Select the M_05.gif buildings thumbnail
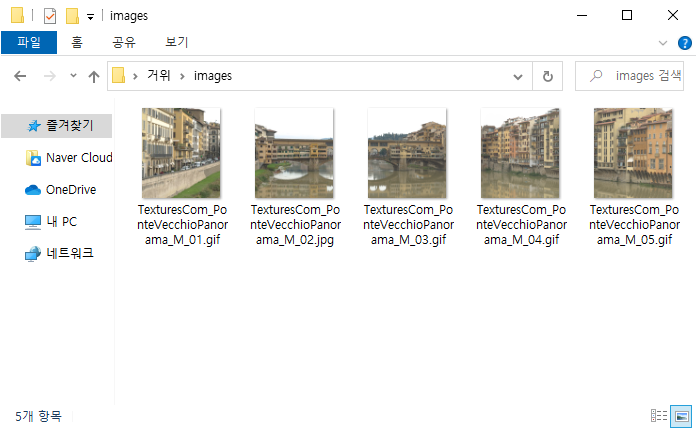This screenshot has height=429, width=697. (633, 153)
